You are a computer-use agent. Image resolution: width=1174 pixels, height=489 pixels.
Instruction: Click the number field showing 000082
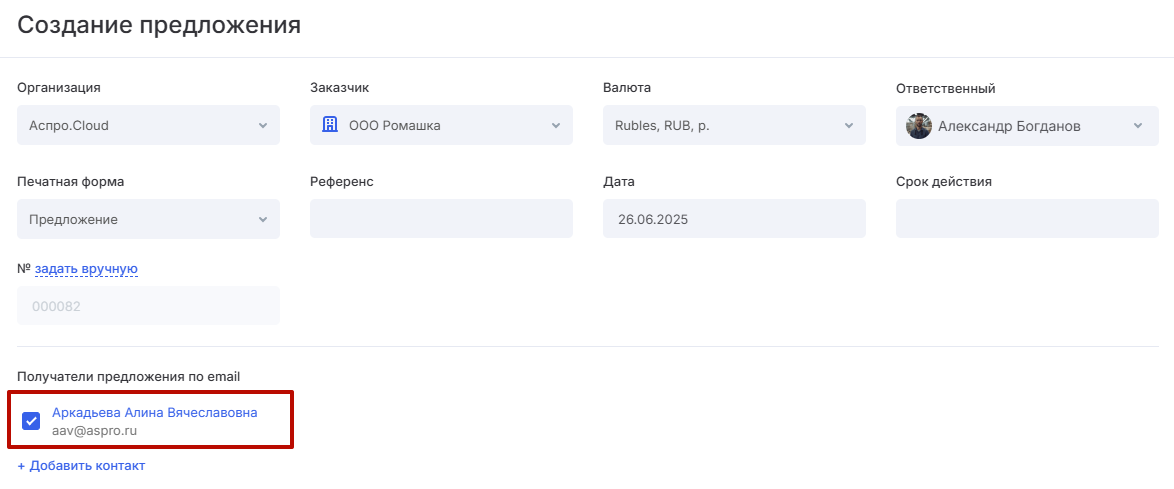(148, 306)
